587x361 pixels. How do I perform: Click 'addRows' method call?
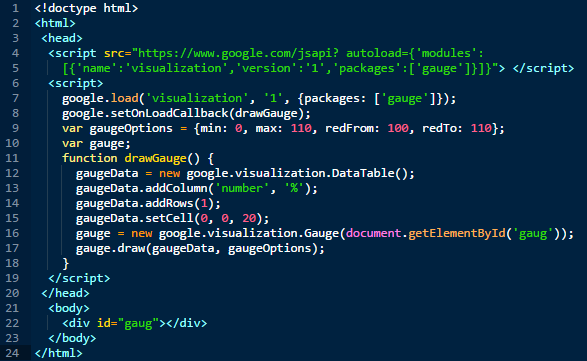[169, 203]
